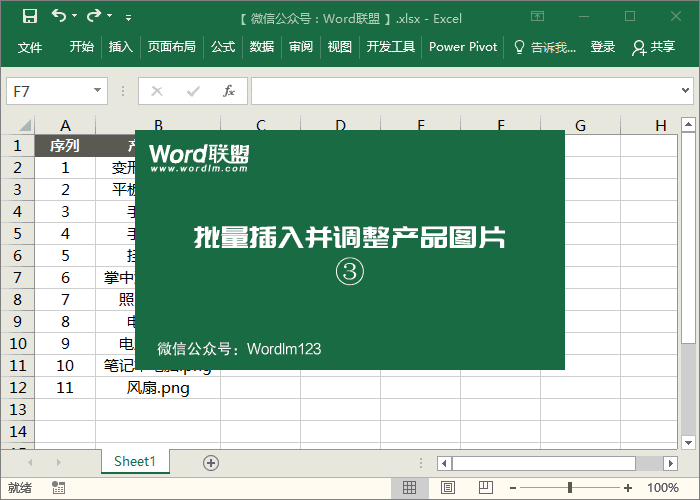This screenshot has width=700, height=500.
Task: Click cell containing 风扇.png
Action: [x=158, y=388]
